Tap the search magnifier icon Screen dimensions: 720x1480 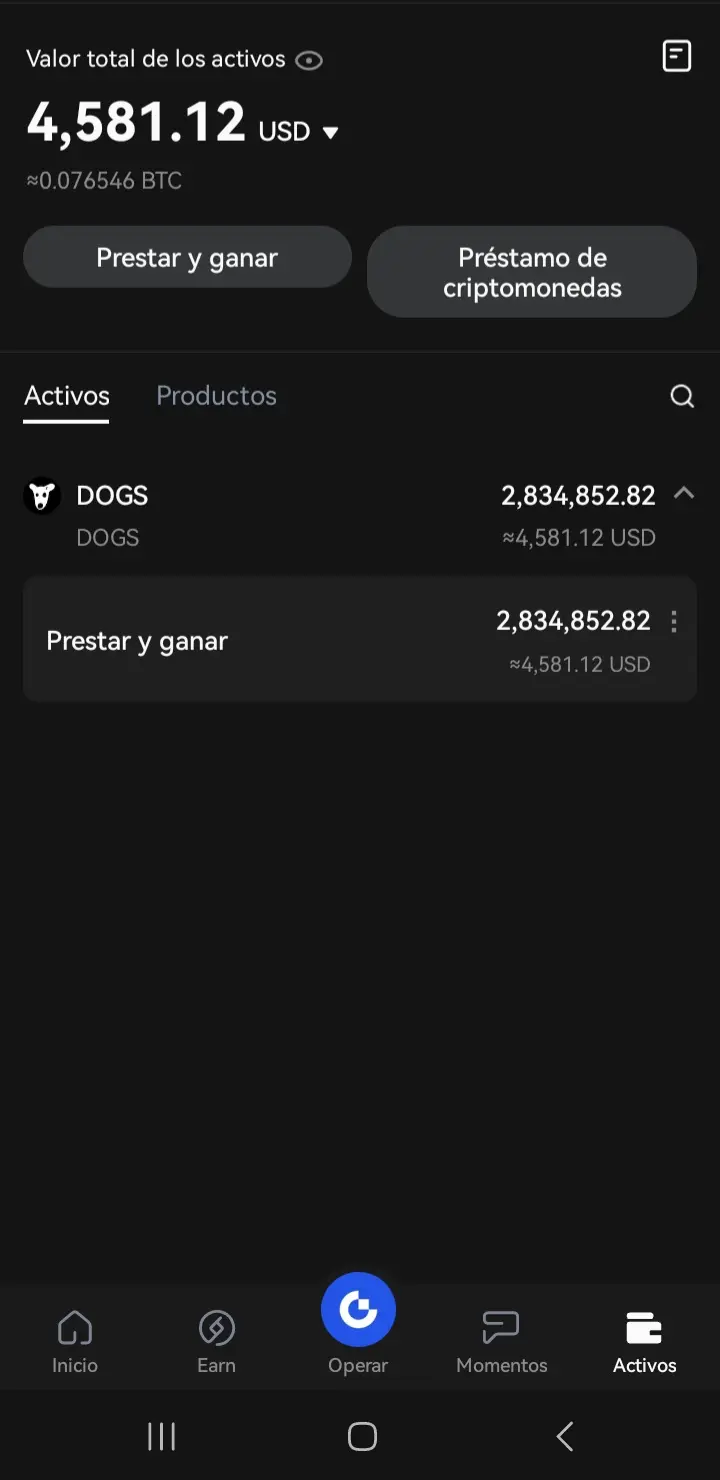click(x=682, y=397)
